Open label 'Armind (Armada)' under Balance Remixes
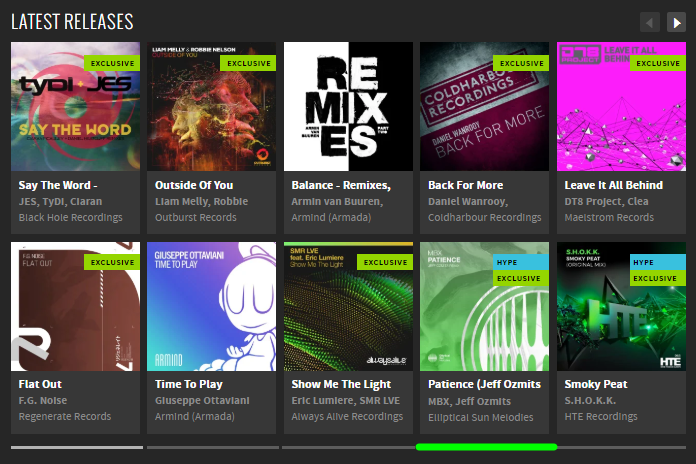Viewport: 696px width, 464px height. click(x=331, y=218)
